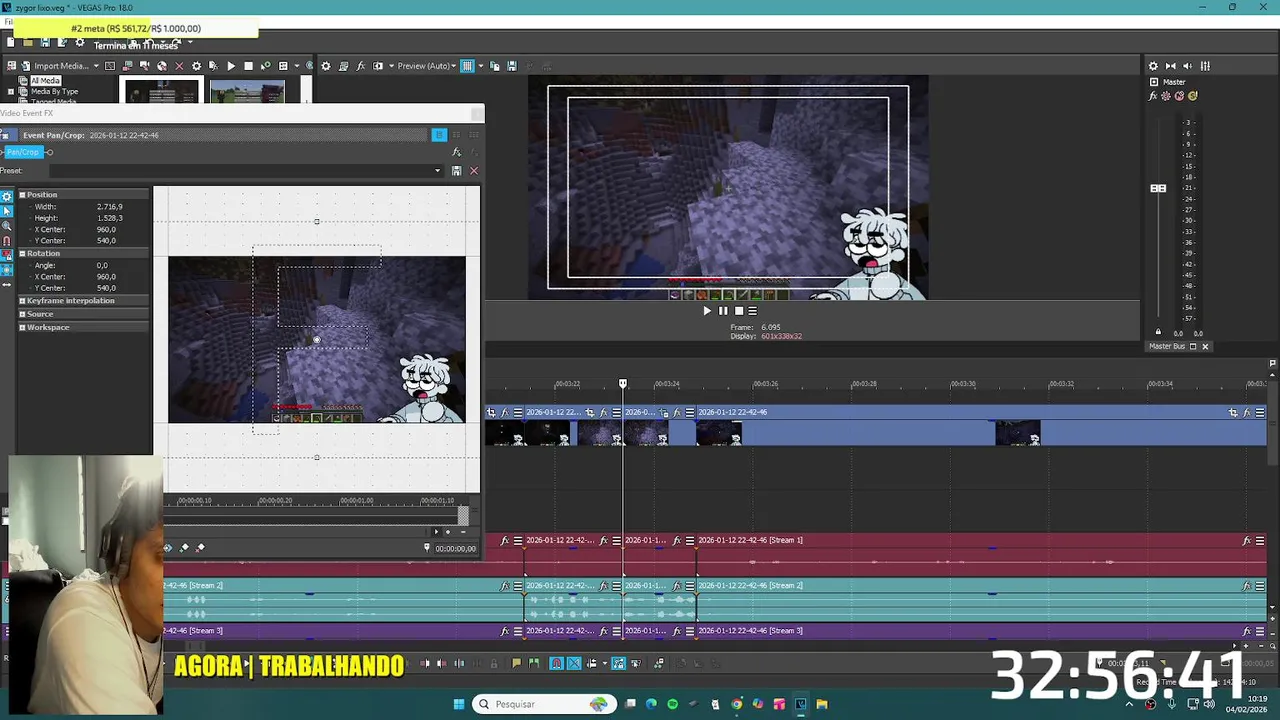Image resolution: width=1280 pixels, height=720 pixels.
Task: Open Plug-In Chain icon in Video Event FX
Action: tap(456, 152)
